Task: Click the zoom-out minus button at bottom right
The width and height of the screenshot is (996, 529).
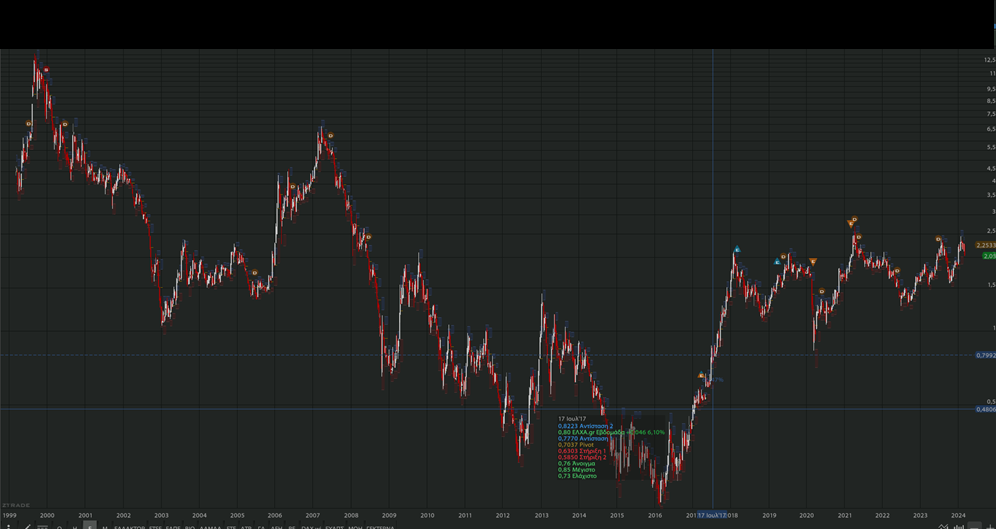Action: point(974,526)
